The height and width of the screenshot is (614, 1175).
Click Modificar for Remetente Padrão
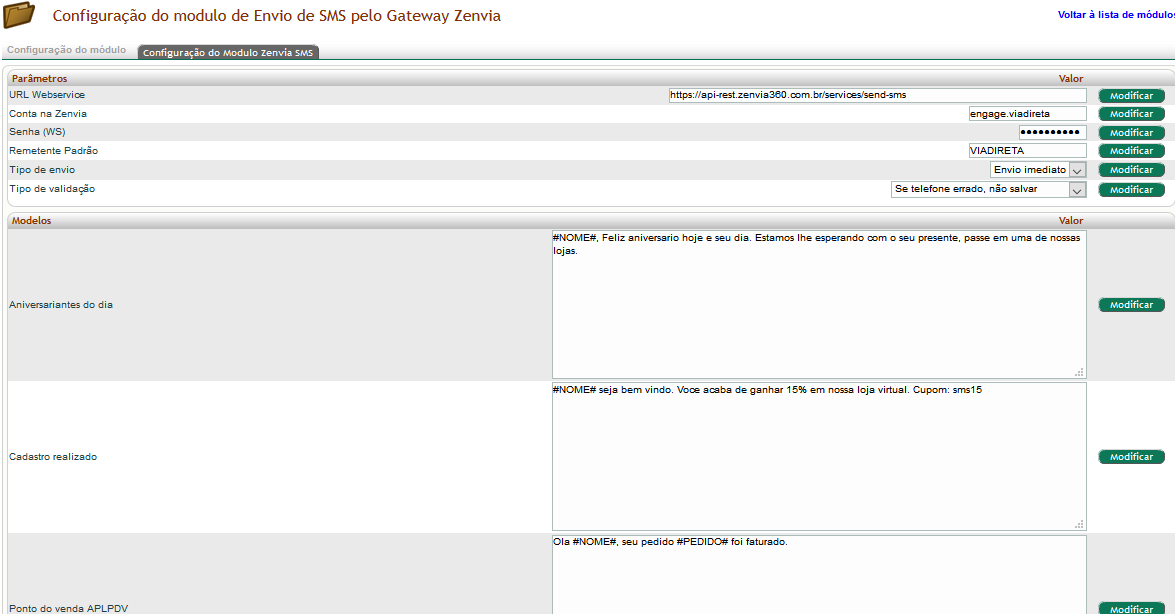click(1132, 151)
